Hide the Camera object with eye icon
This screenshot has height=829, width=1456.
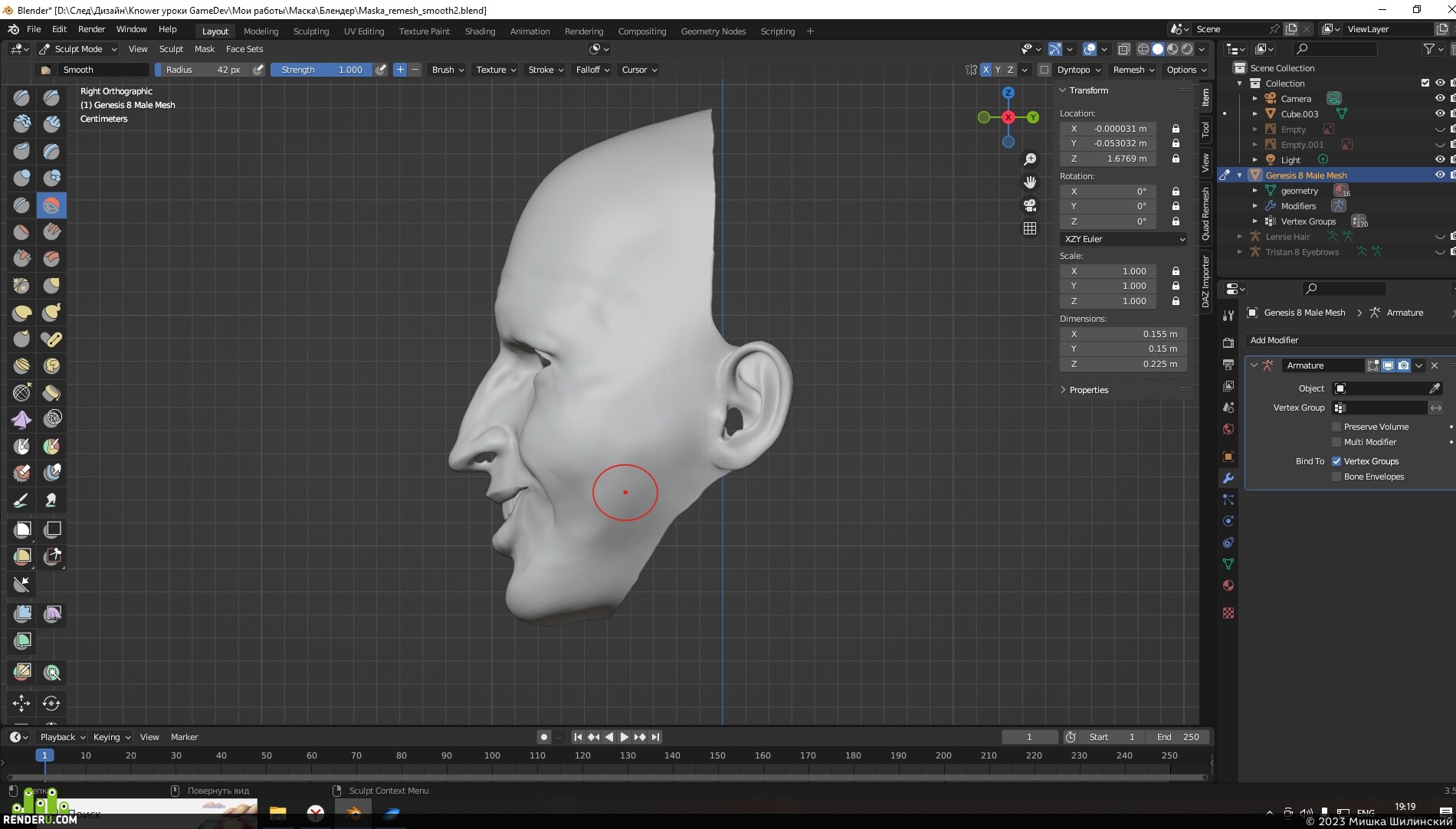(1440, 98)
